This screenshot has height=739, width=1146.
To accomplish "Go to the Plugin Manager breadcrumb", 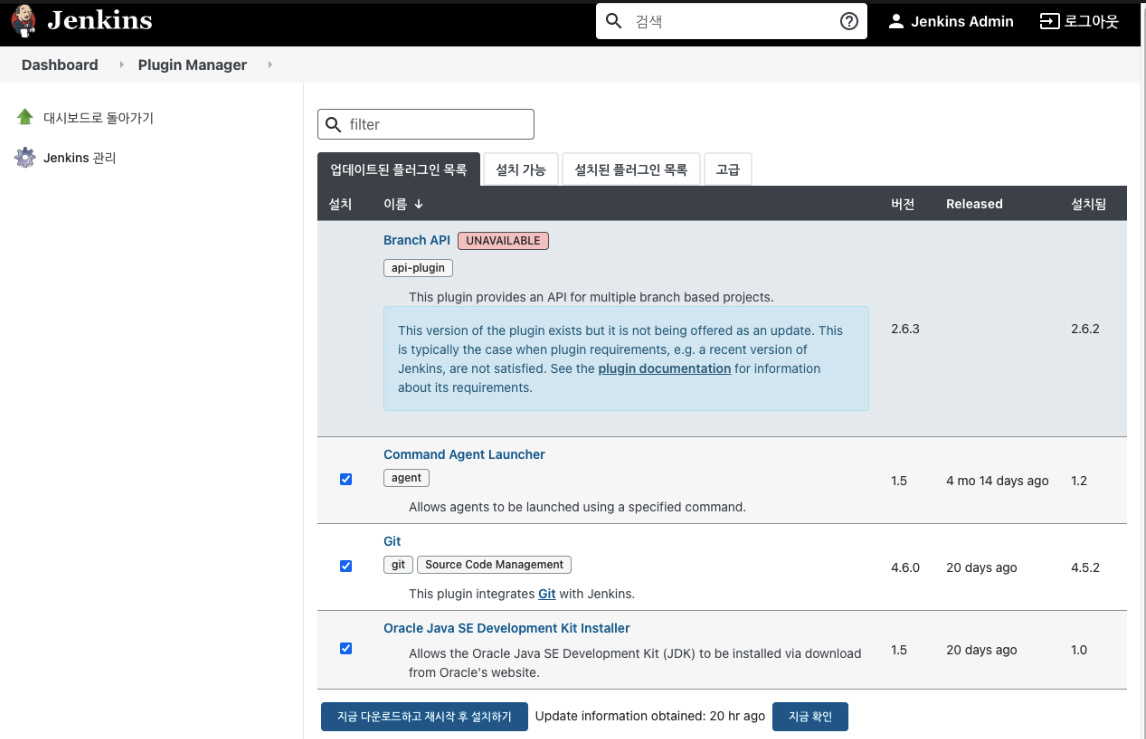I will (192, 64).
